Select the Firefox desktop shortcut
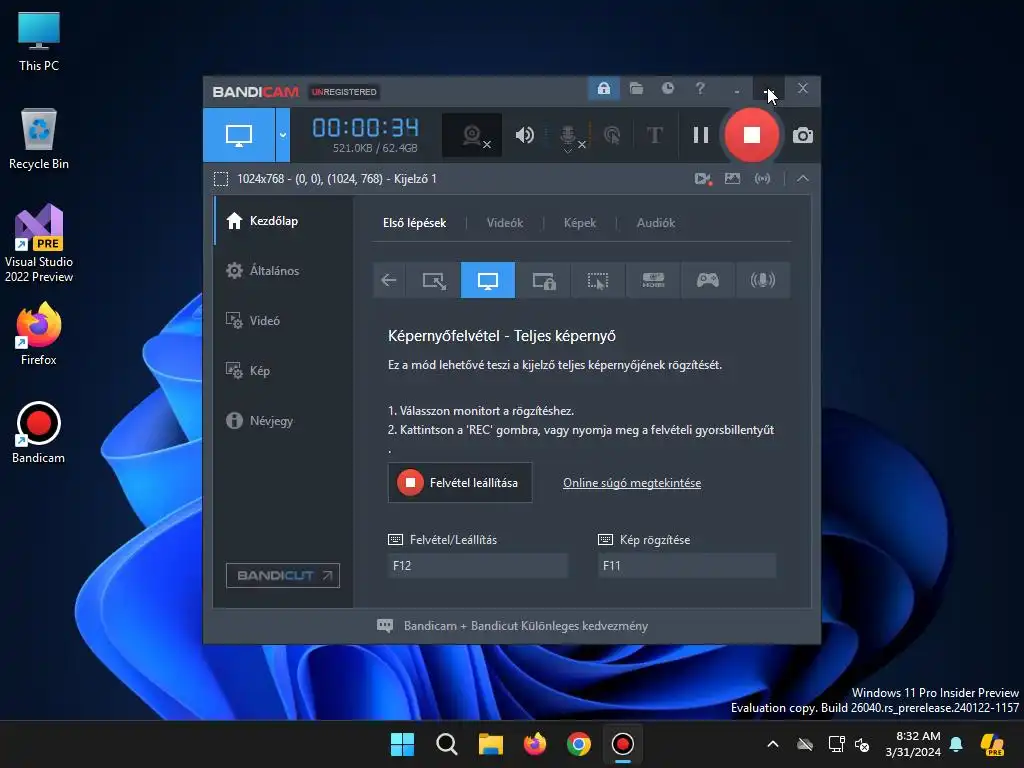 point(39,334)
